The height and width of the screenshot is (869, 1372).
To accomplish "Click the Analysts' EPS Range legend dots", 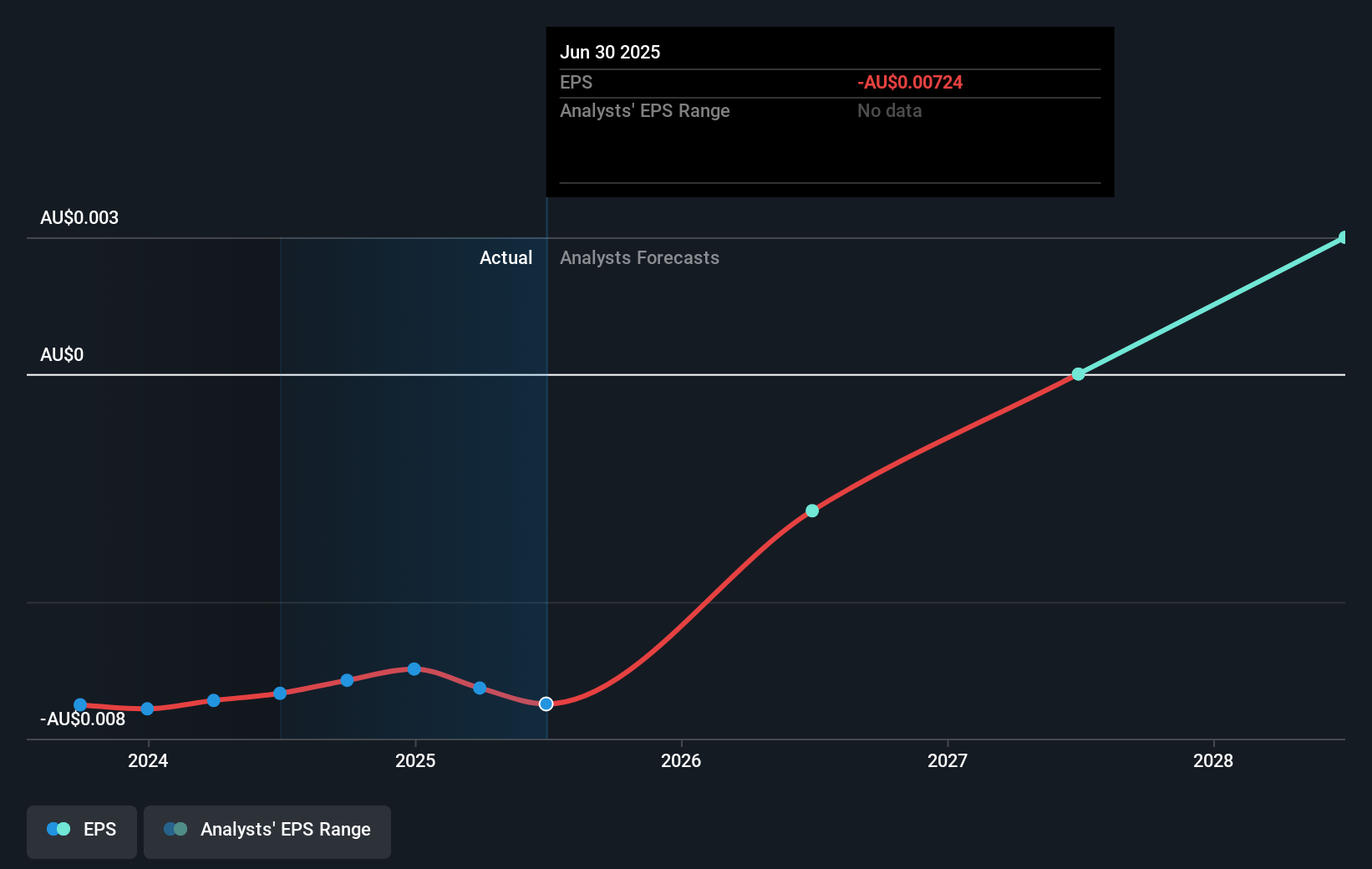I will click(176, 829).
